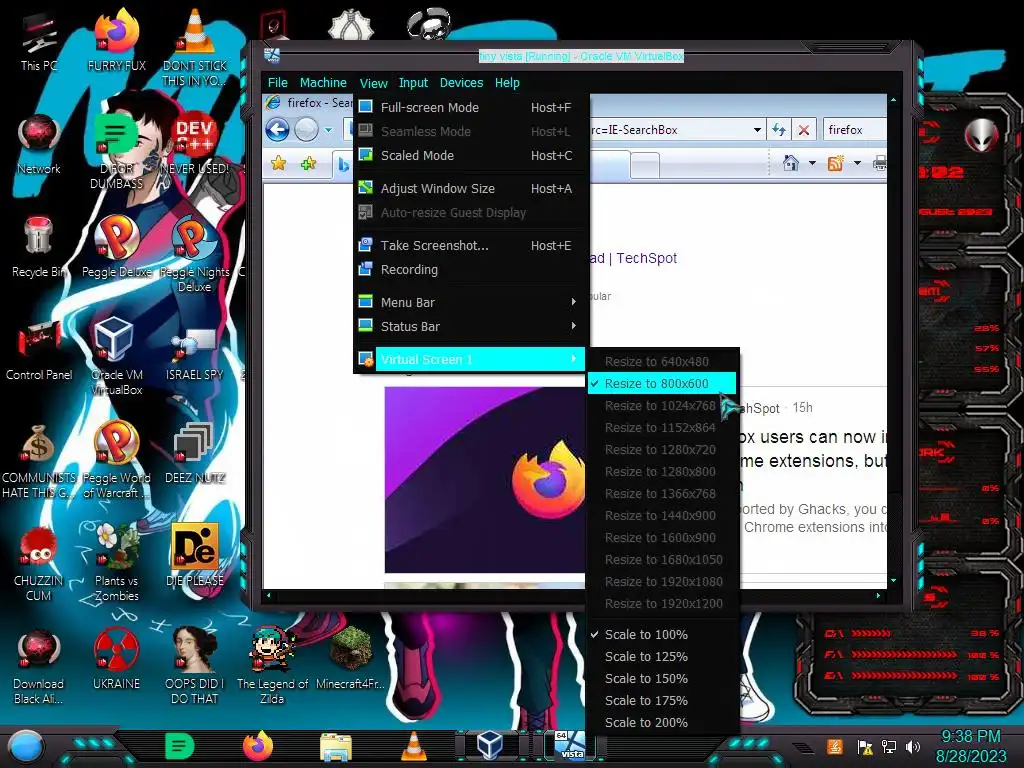This screenshot has width=1024, height=768.
Task: Select Scale to 150% option
Action: 662,679
